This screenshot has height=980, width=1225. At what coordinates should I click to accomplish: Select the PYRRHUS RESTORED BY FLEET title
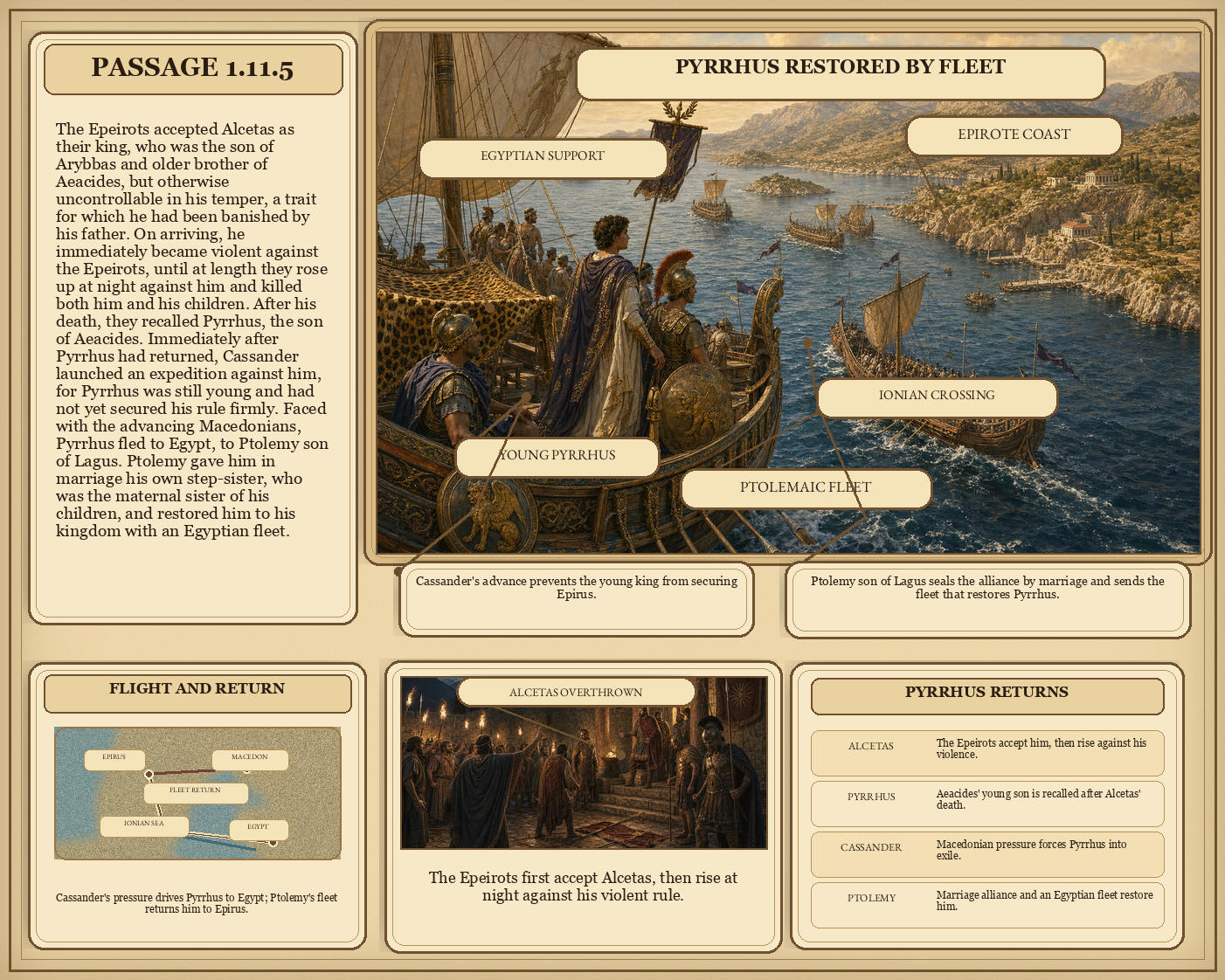point(841,73)
